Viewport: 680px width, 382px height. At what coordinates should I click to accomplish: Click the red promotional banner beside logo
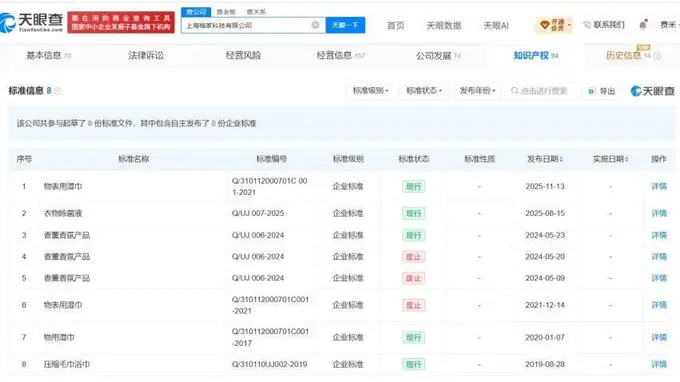[121, 22]
